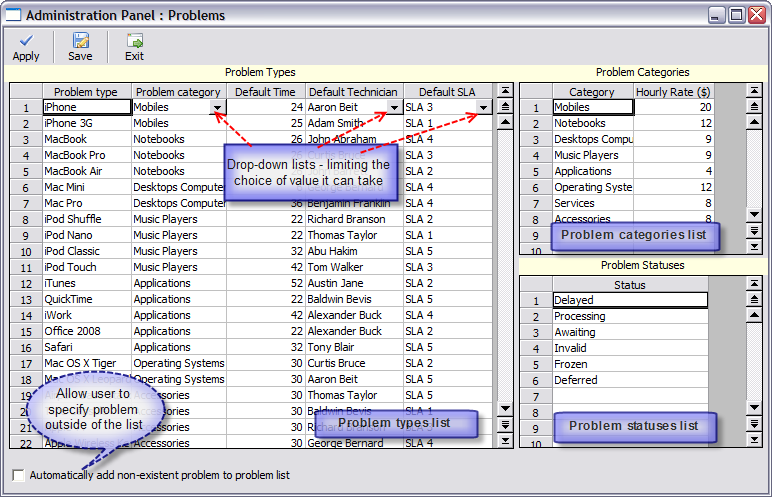Page up in Problem Statuses list
Screen dimensions: 772x497
pos(754,299)
